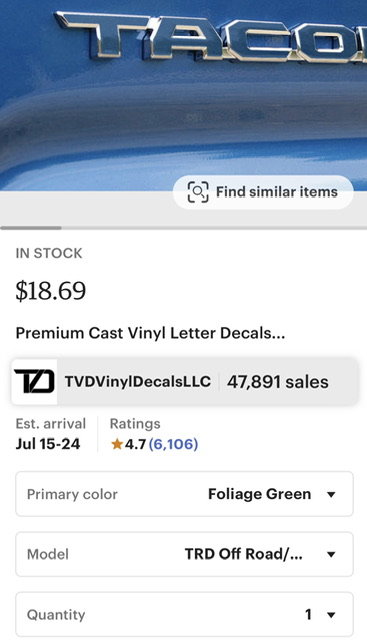Visit the TVDVinylDecalsLLC shop name
The height and width of the screenshot is (640, 367).
pyautogui.click(x=138, y=382)
